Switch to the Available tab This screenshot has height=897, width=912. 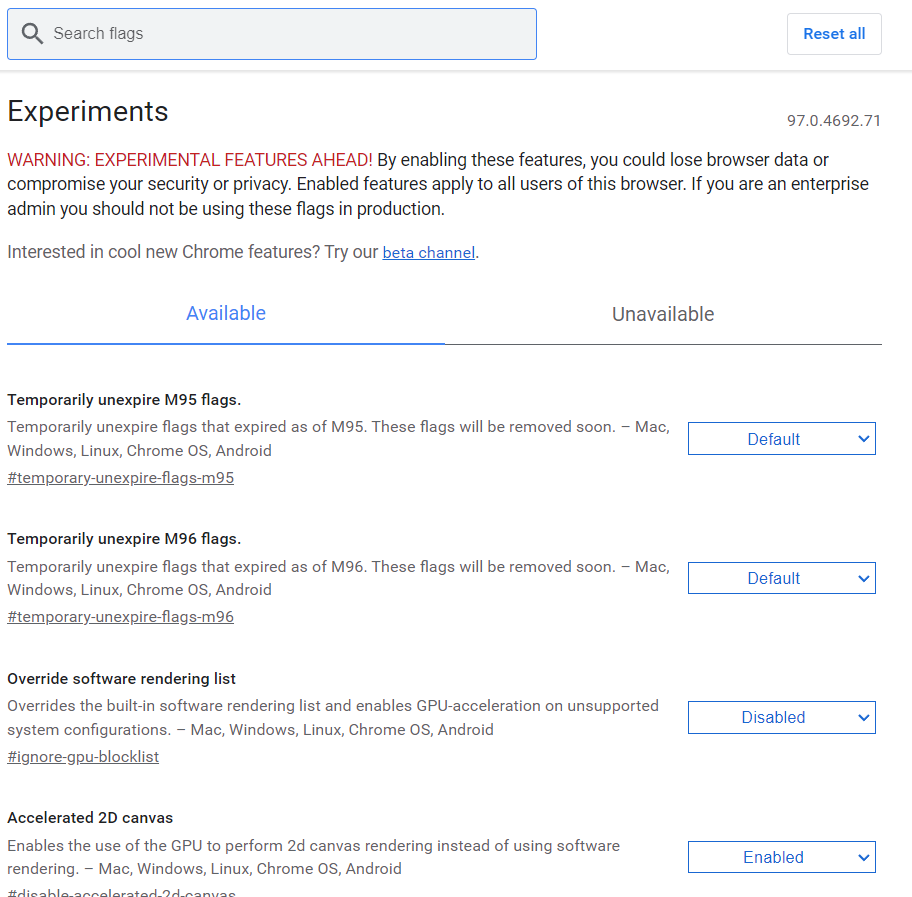click(x=226, y=314)
